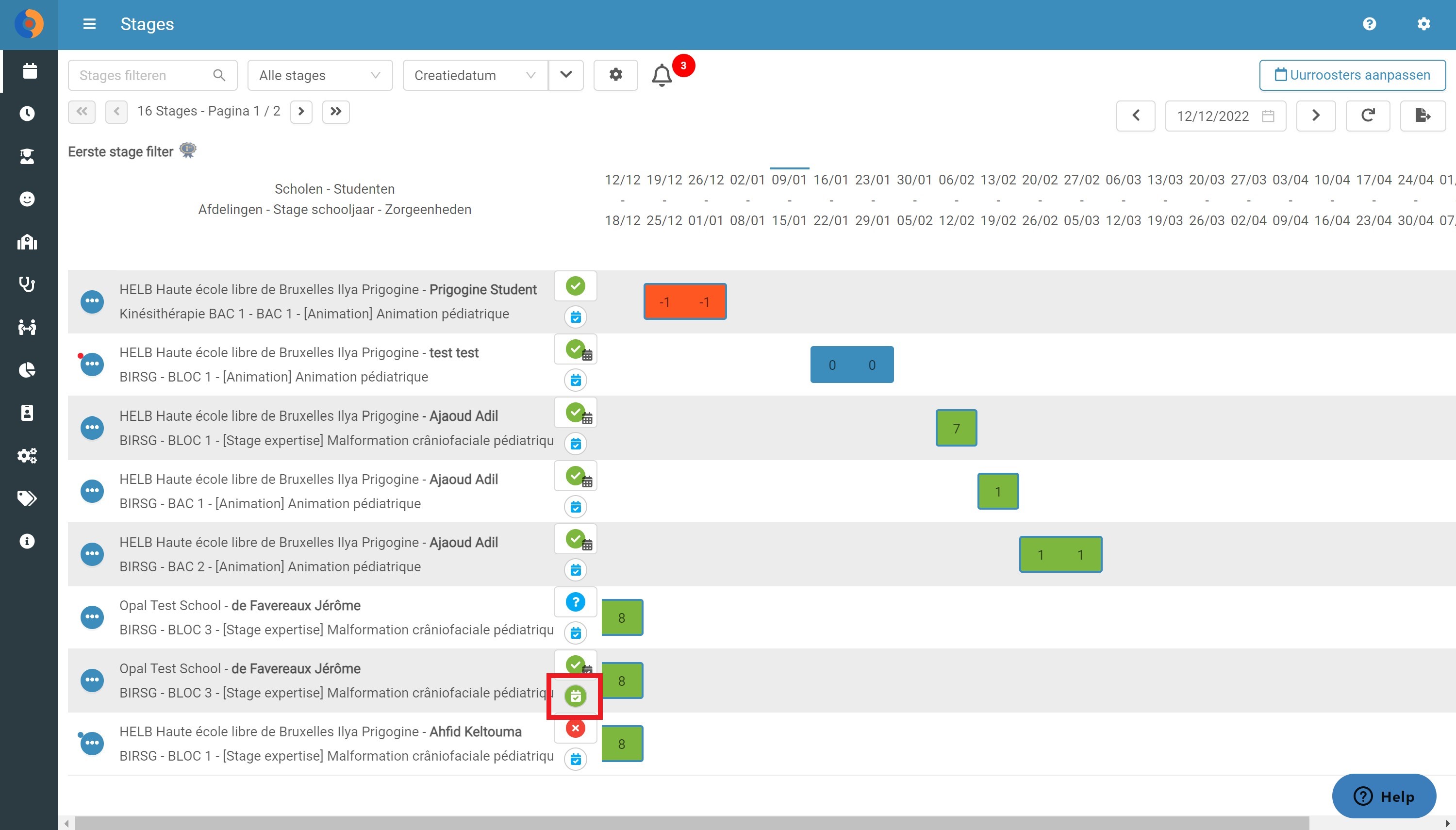This screenshot has width=1456, height=830.
Task: Open the tags icon in sidebar
Action: click(x=27, y=498)
